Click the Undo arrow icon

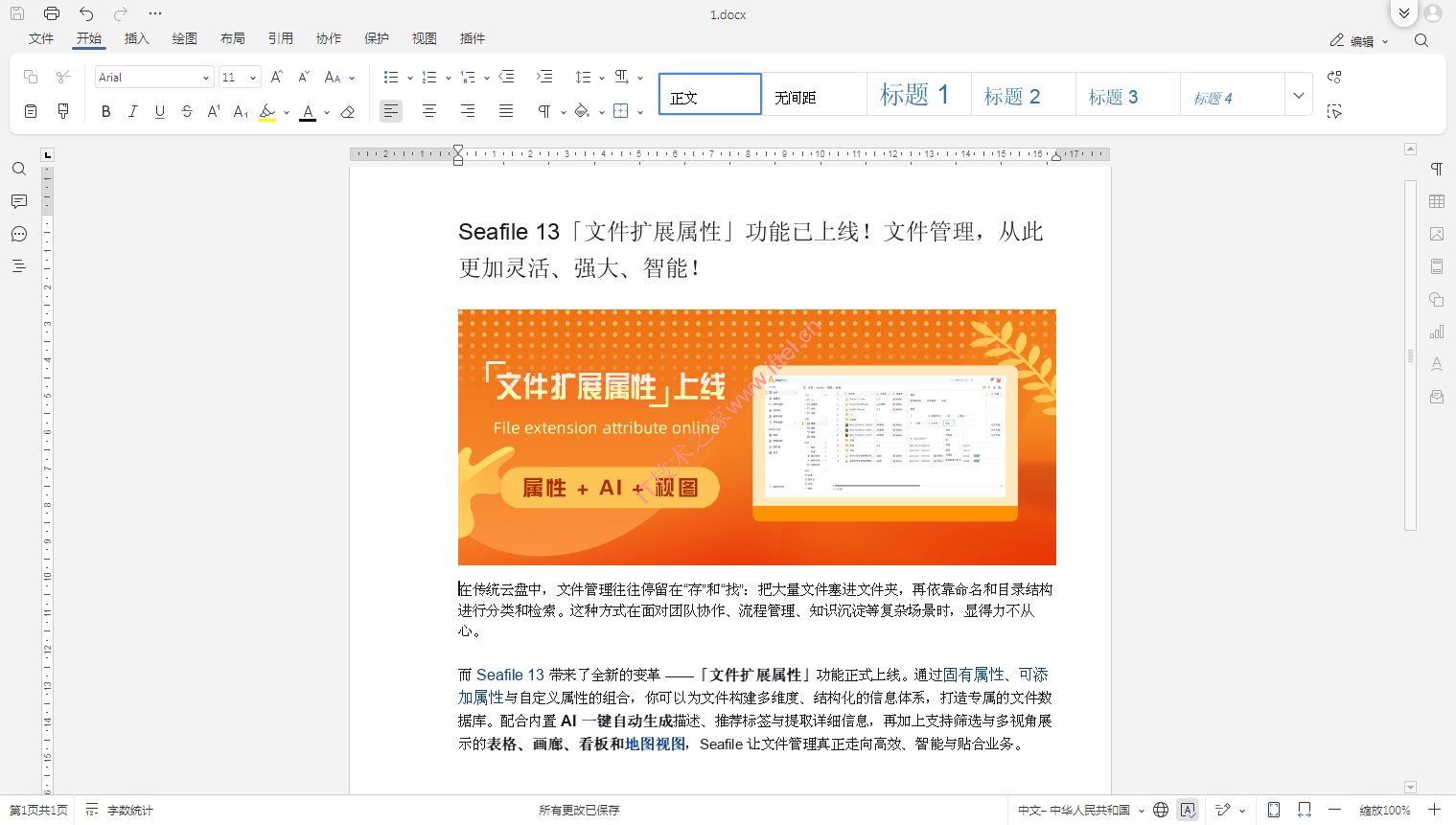[86, 13]
